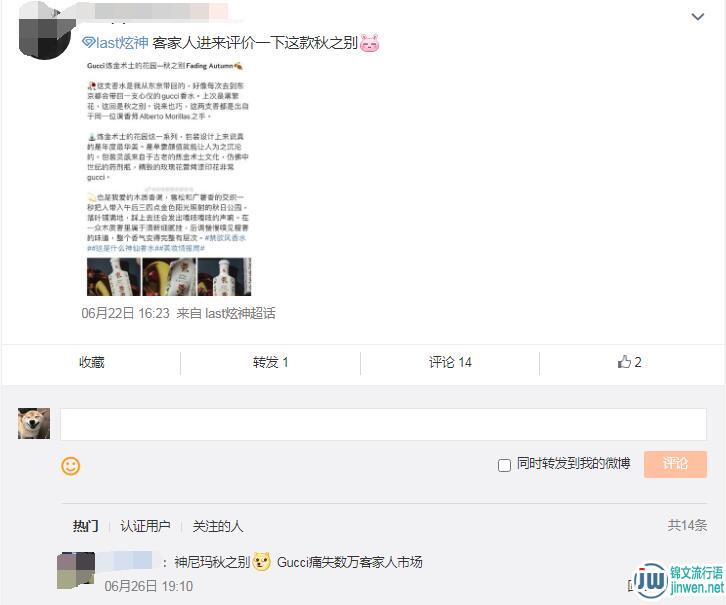Switch to 认证用户 comments tab
The image size is (726, 605).
145,526
